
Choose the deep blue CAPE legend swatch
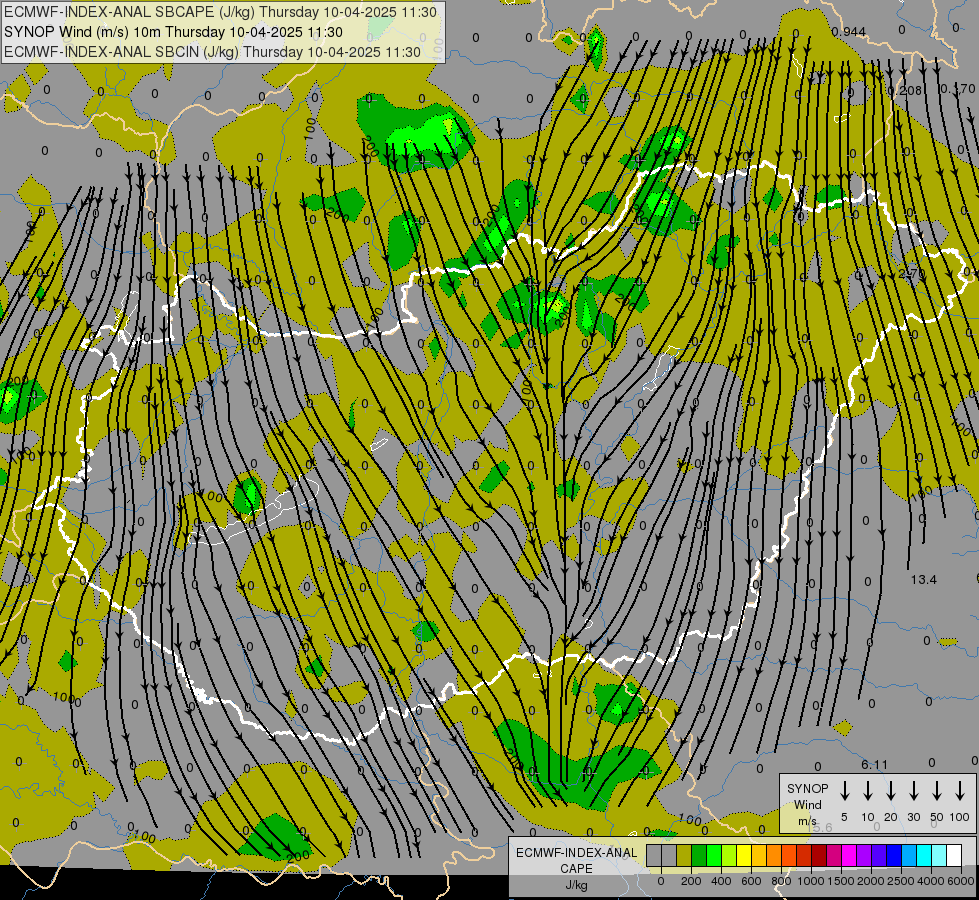coord(894,855)
